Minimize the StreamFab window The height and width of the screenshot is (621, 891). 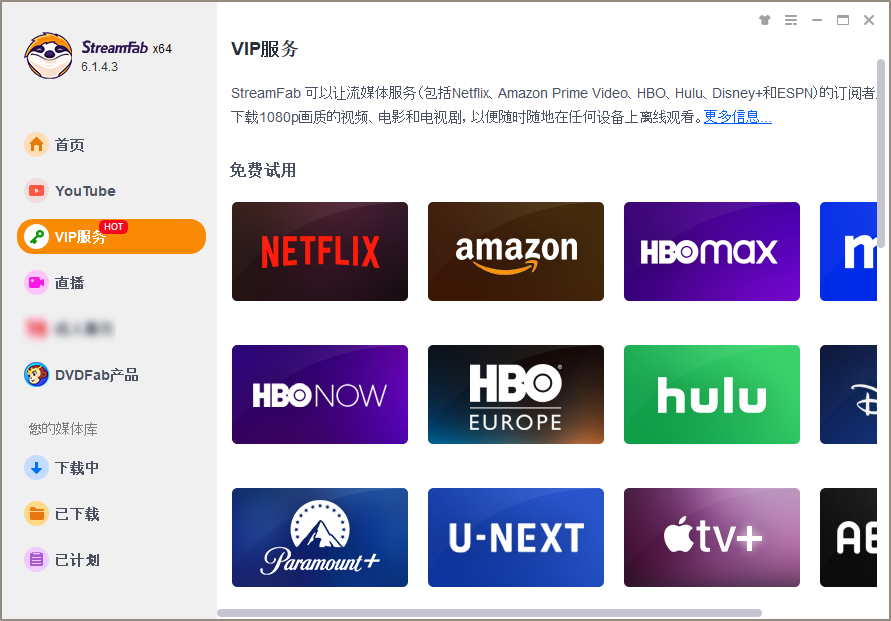[817, 20]
